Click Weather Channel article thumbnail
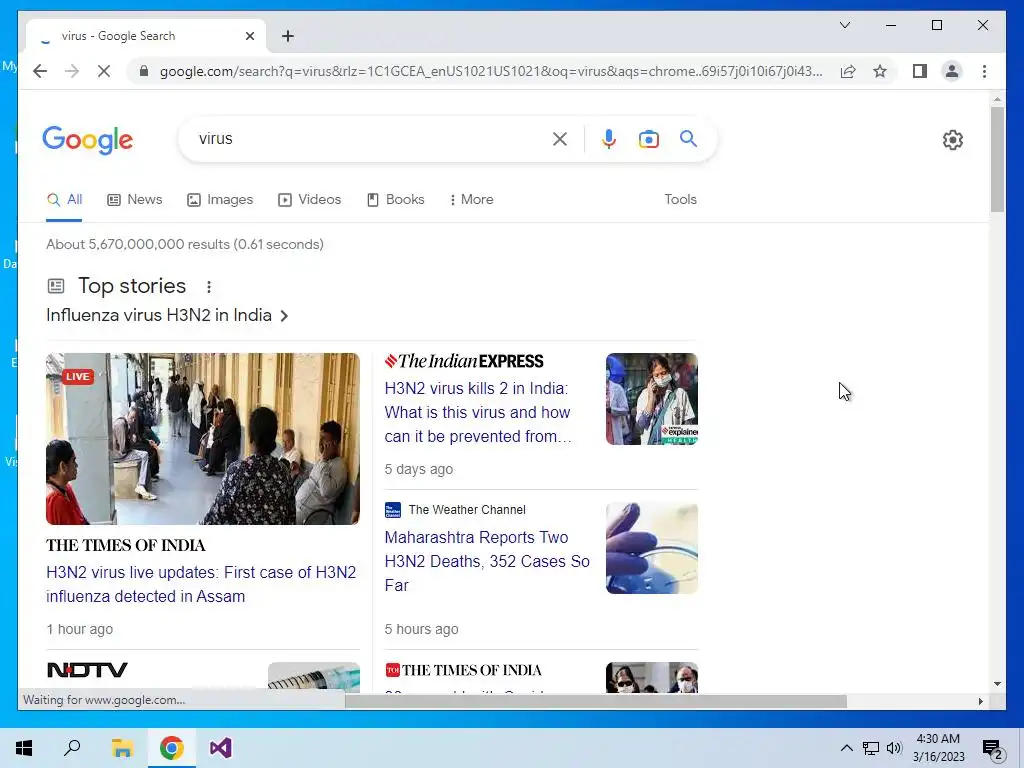This screenshot has height=768, width=1024. coord(652,548)
